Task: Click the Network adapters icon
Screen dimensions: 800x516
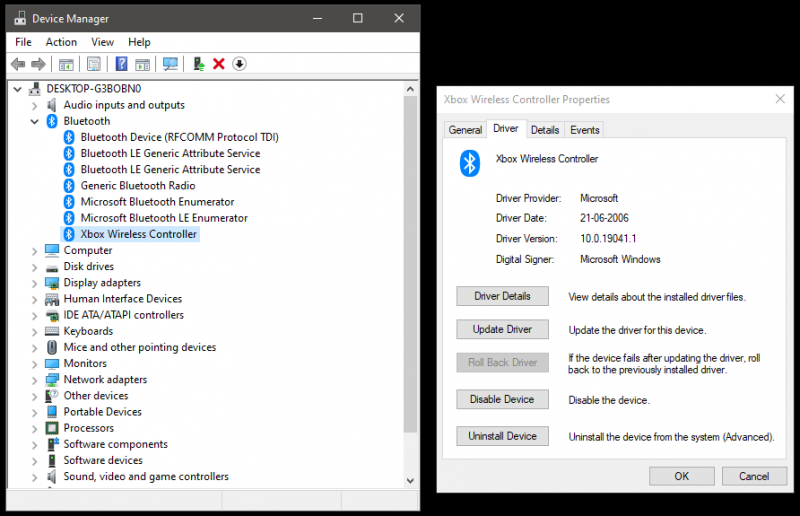Action: [x=52, y=380]
